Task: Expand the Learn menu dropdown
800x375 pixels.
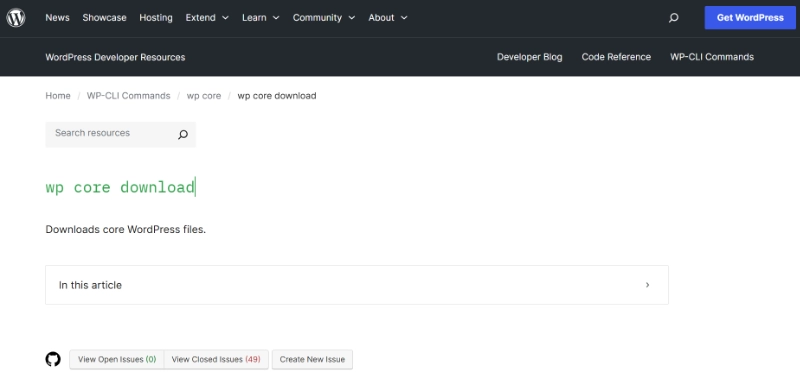Action: [x=261, y=18]
